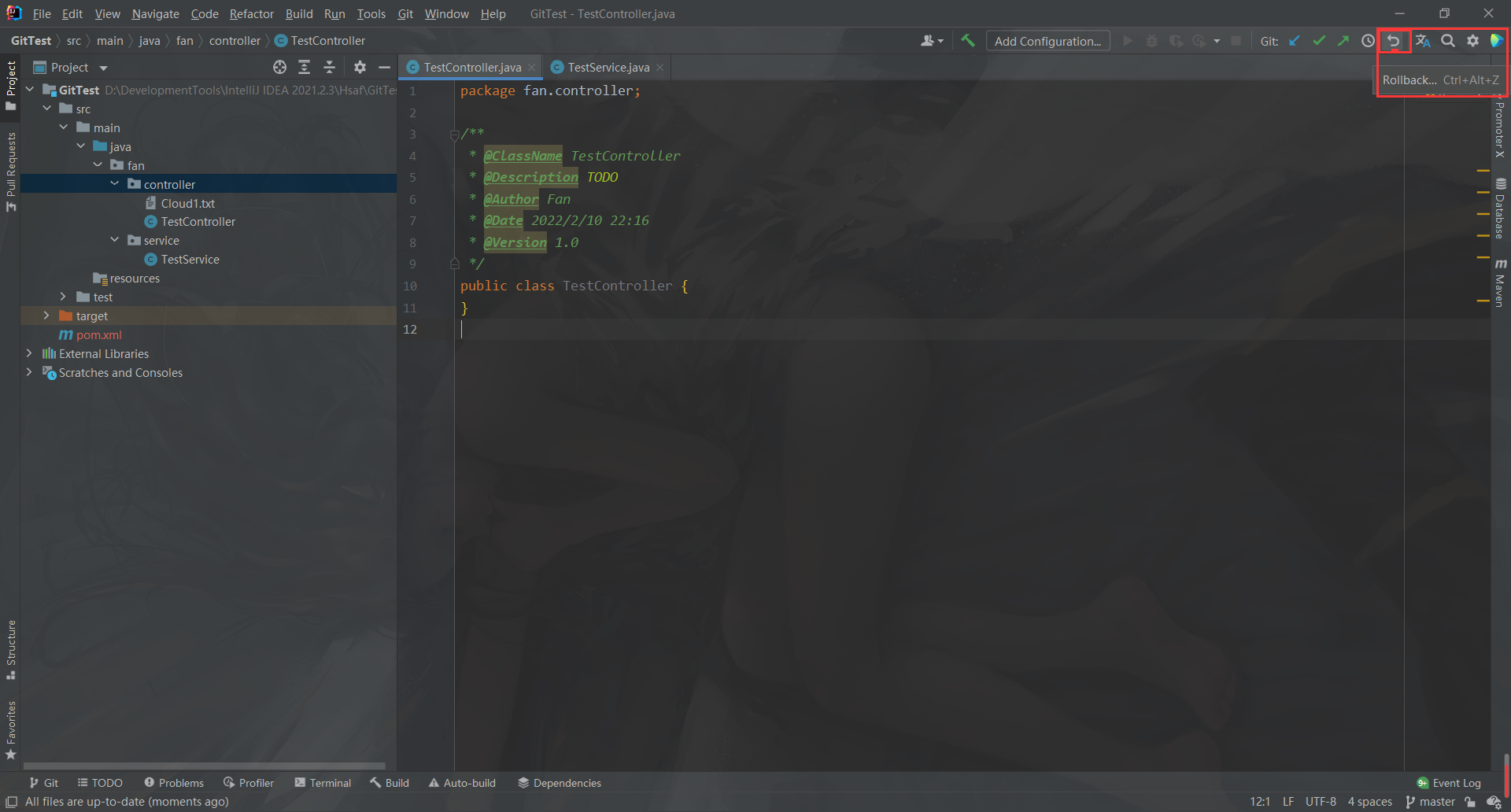Open the Profiler tool window
Image resolution: width=1511 pixels, height=812 pixels.
pos(249,783)
